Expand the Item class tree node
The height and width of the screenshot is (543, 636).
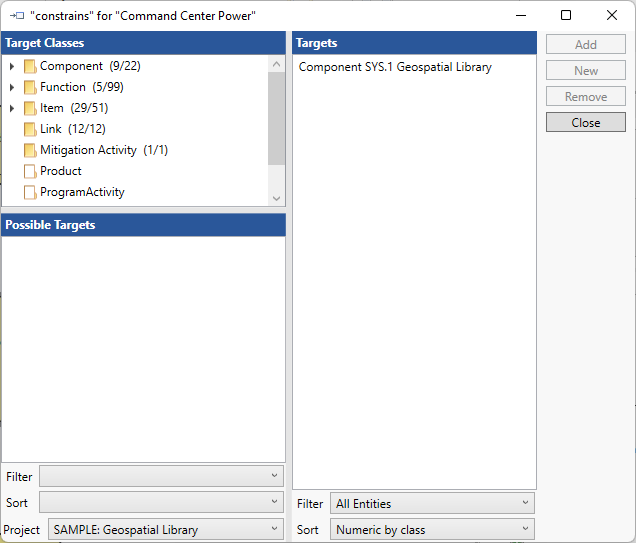tap(12, 108)
